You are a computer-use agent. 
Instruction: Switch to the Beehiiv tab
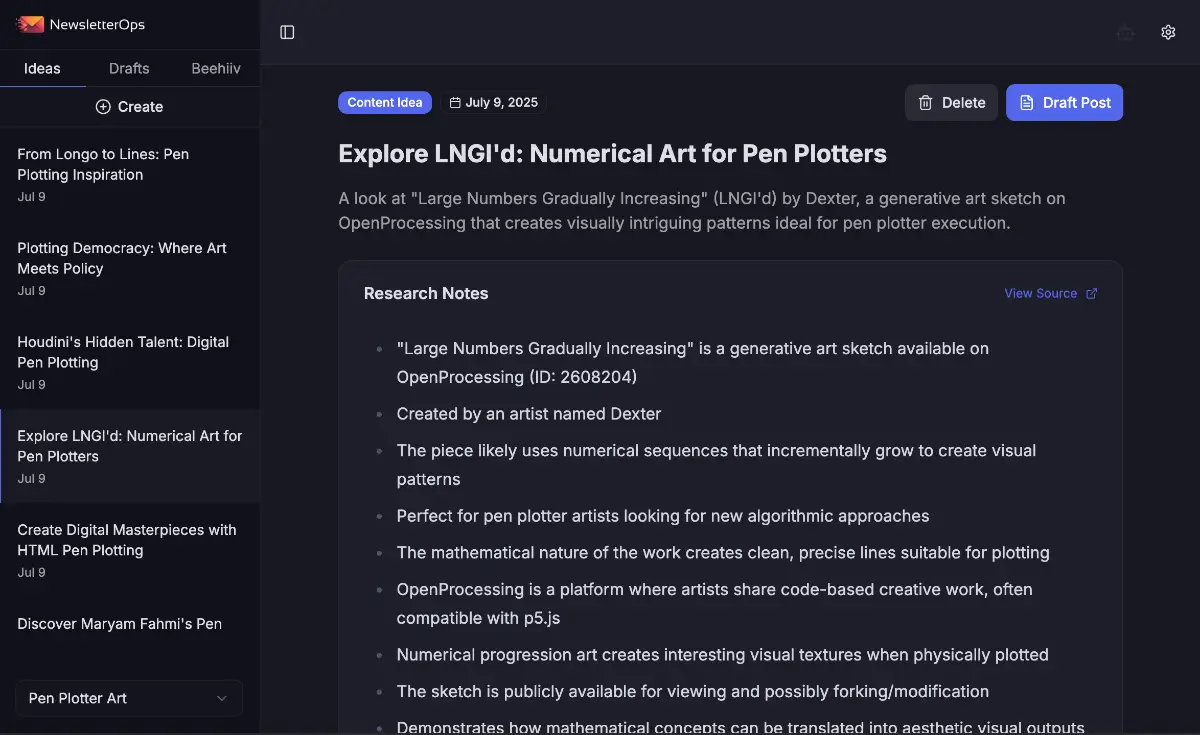click(216, 68)
